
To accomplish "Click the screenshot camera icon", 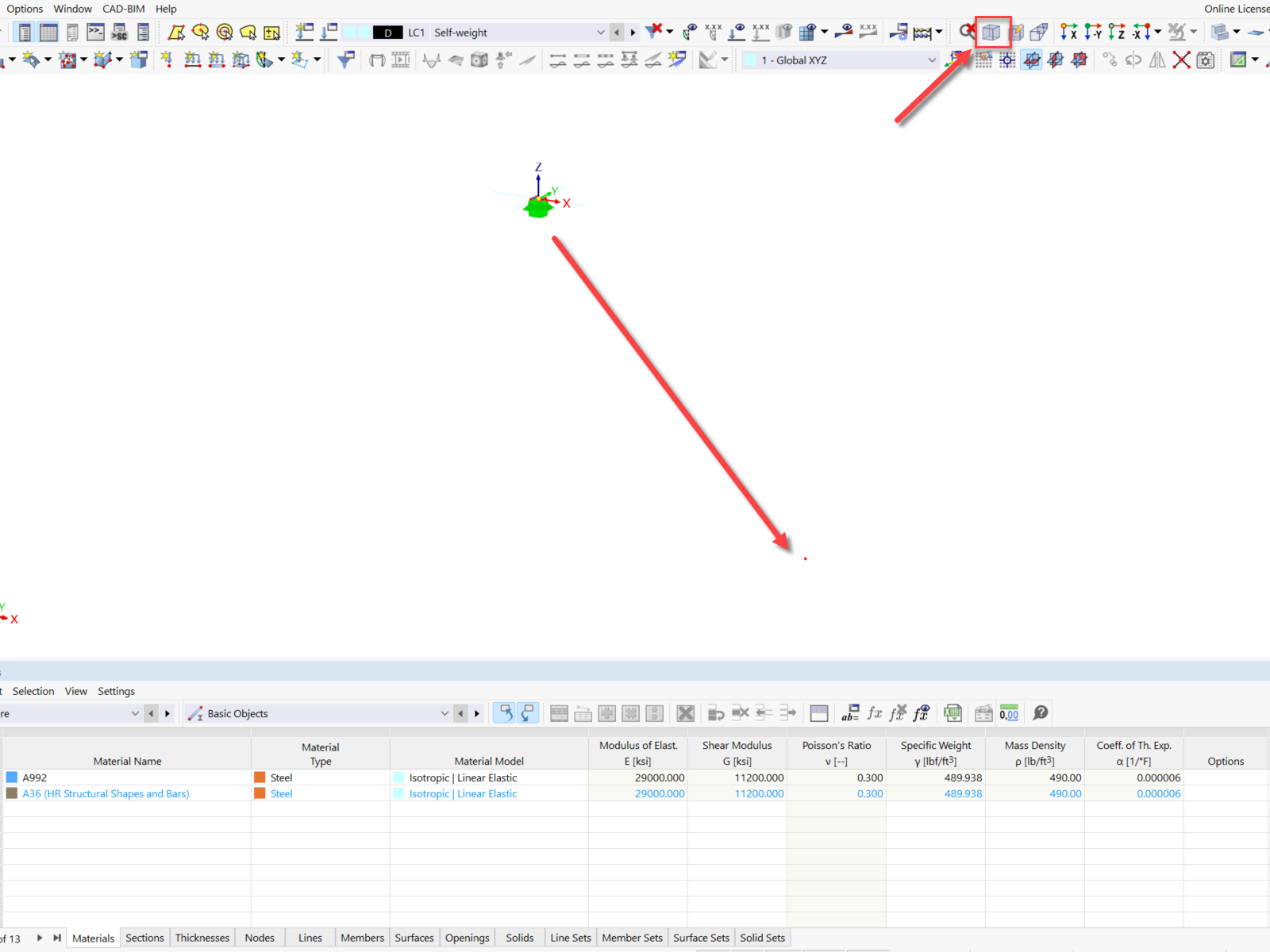I will (1205, 60).
